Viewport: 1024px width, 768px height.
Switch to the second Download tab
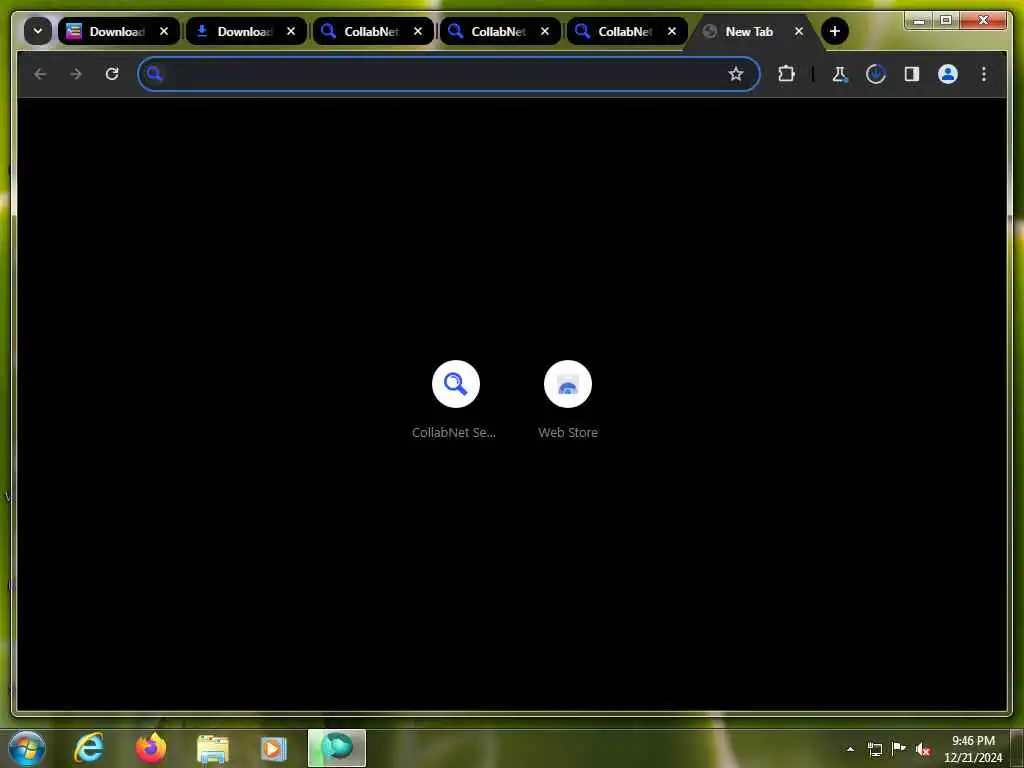click(x=246, y=31)
